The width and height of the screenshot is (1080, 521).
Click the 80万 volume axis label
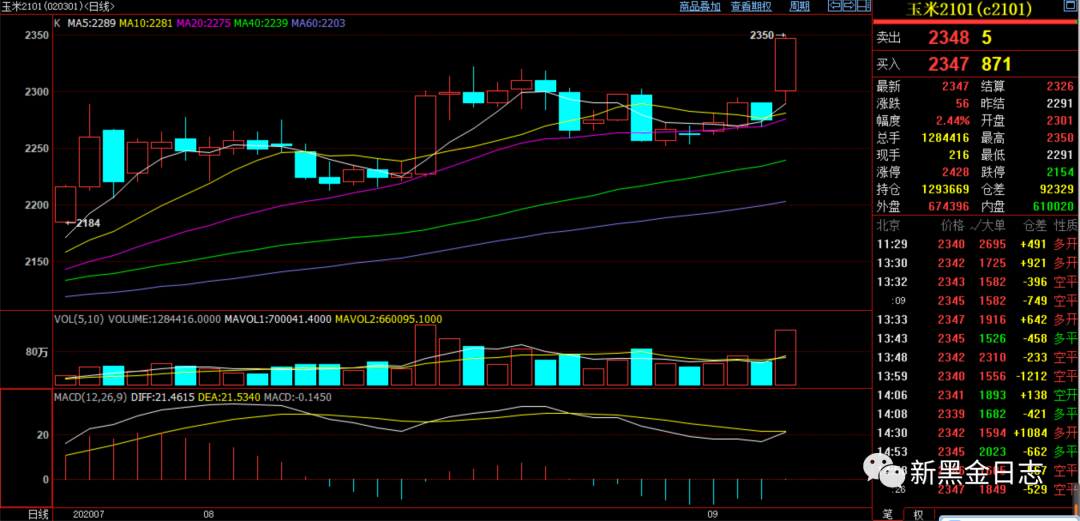click(x=38, y=353)
